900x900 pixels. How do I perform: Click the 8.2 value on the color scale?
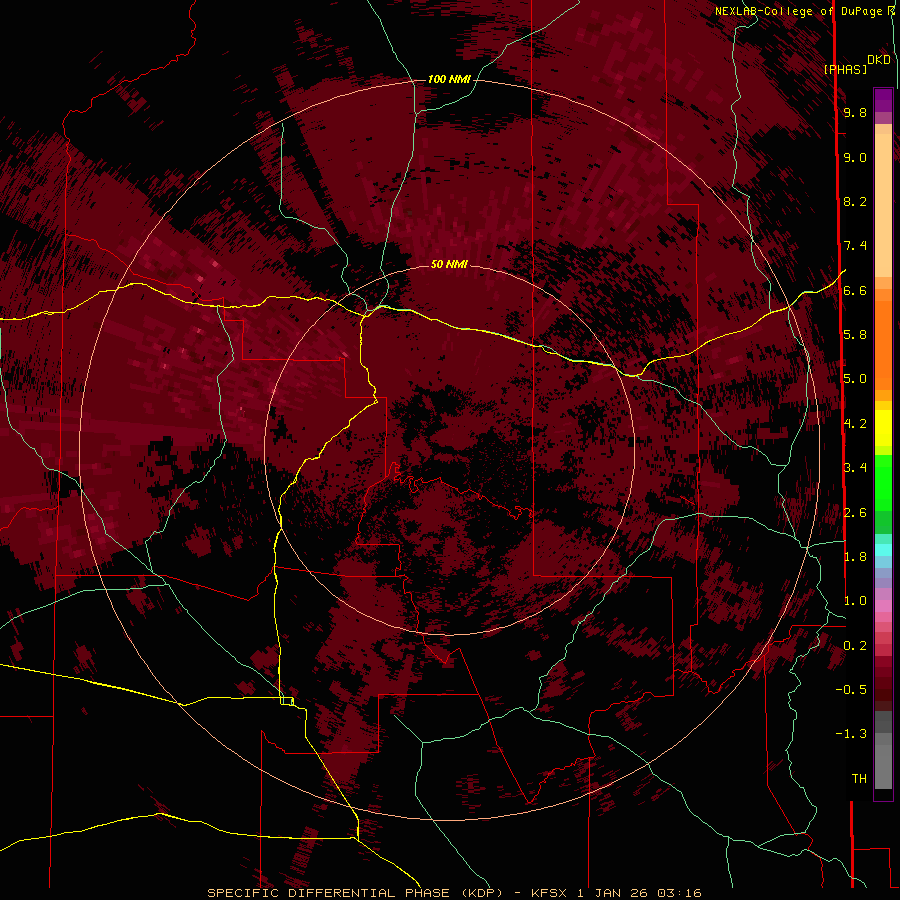(855, 201)
